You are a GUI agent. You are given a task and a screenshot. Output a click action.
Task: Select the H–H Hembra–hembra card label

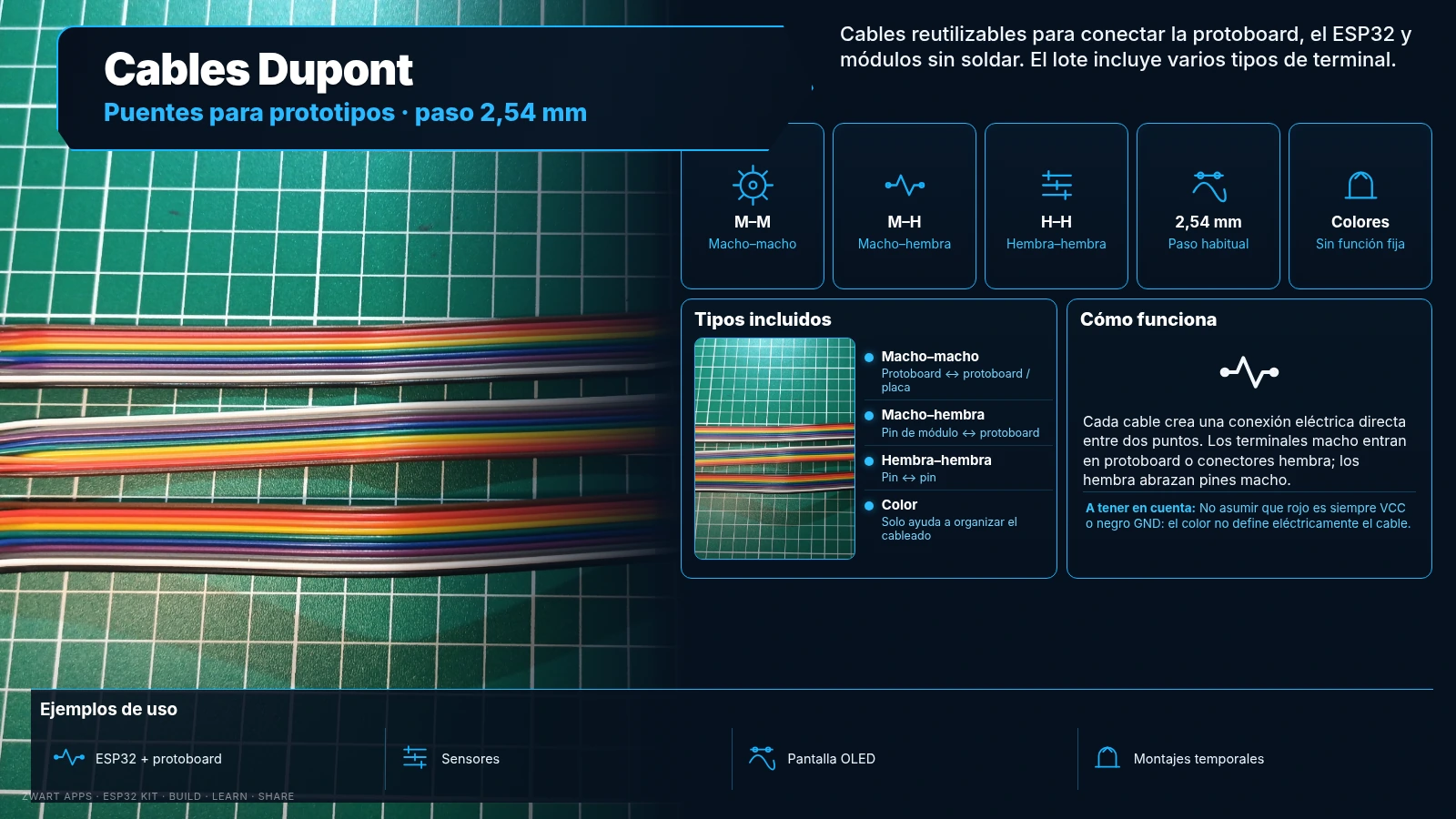[x=1057, y=232]
